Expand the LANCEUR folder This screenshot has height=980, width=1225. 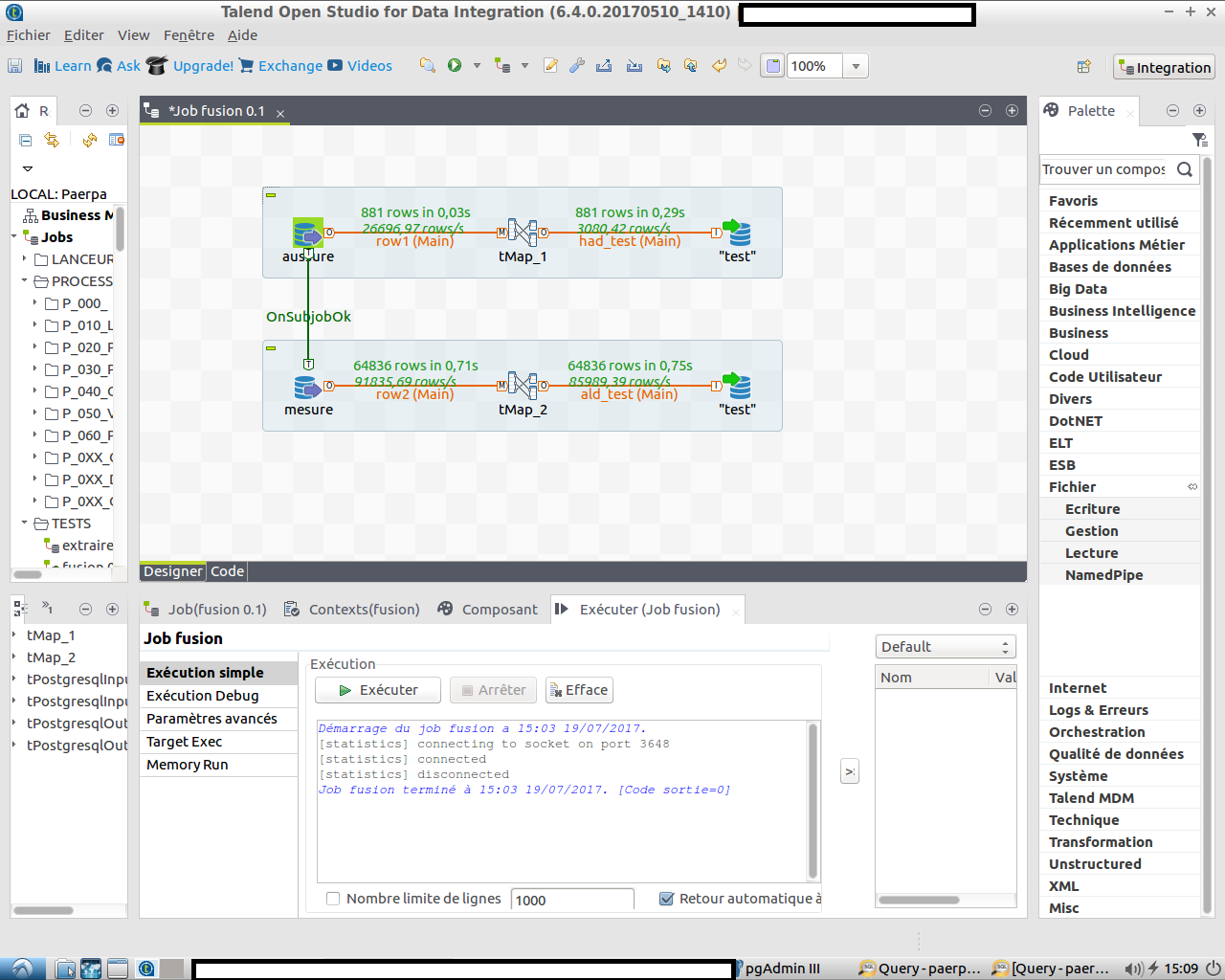25,258
